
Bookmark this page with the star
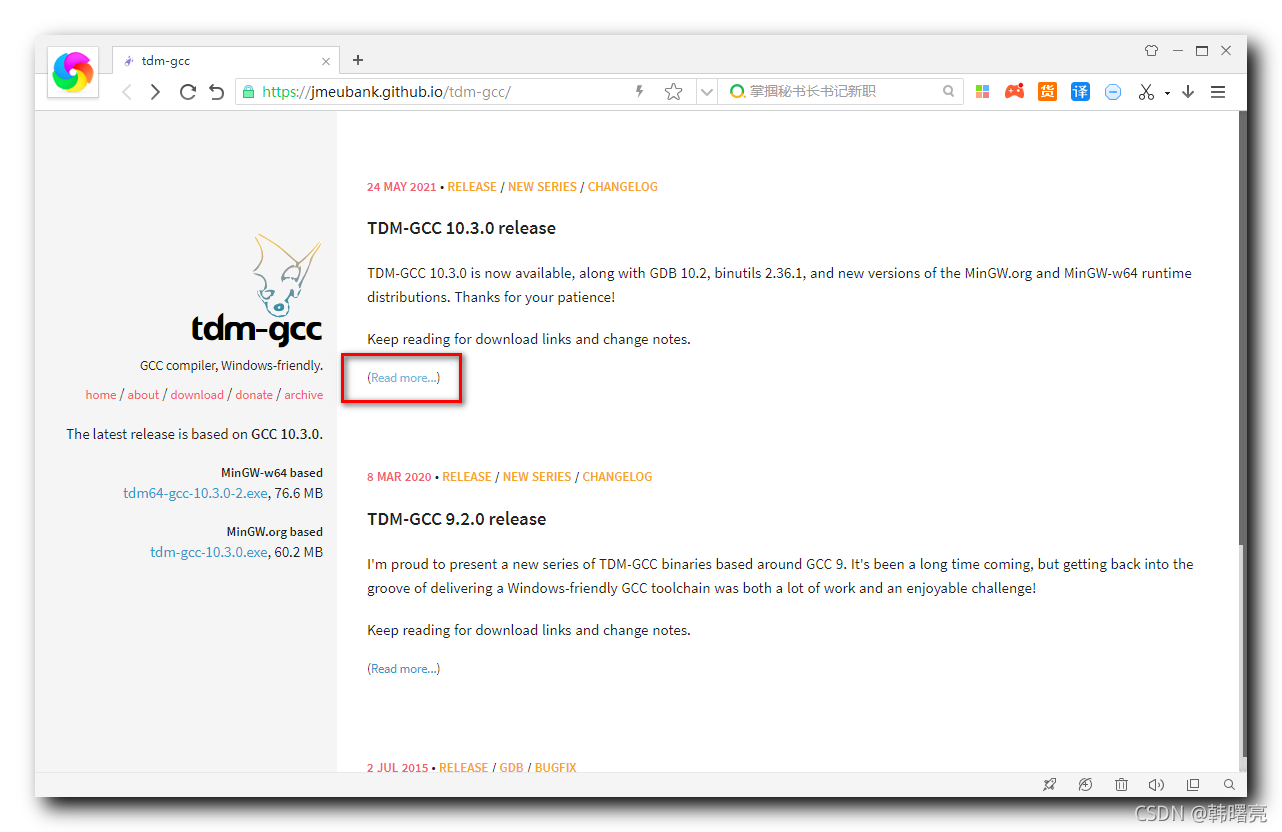(x=673, y=91)
